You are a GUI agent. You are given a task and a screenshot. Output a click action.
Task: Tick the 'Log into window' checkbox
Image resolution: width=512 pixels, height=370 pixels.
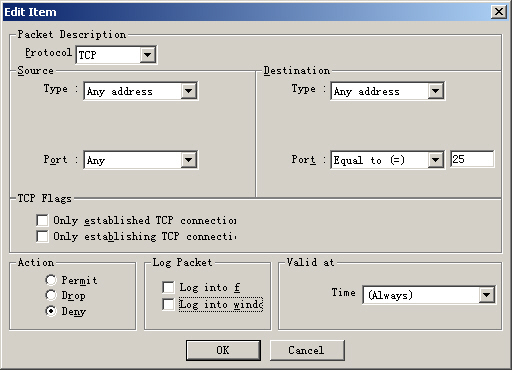[x=168, y=304]
